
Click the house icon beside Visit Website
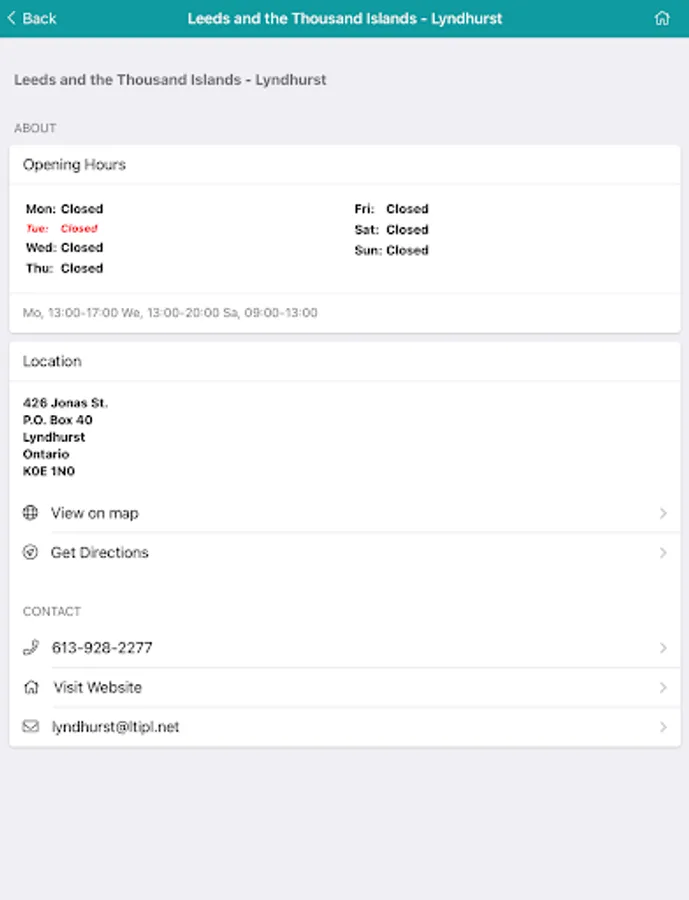click(x=30, y=687)
